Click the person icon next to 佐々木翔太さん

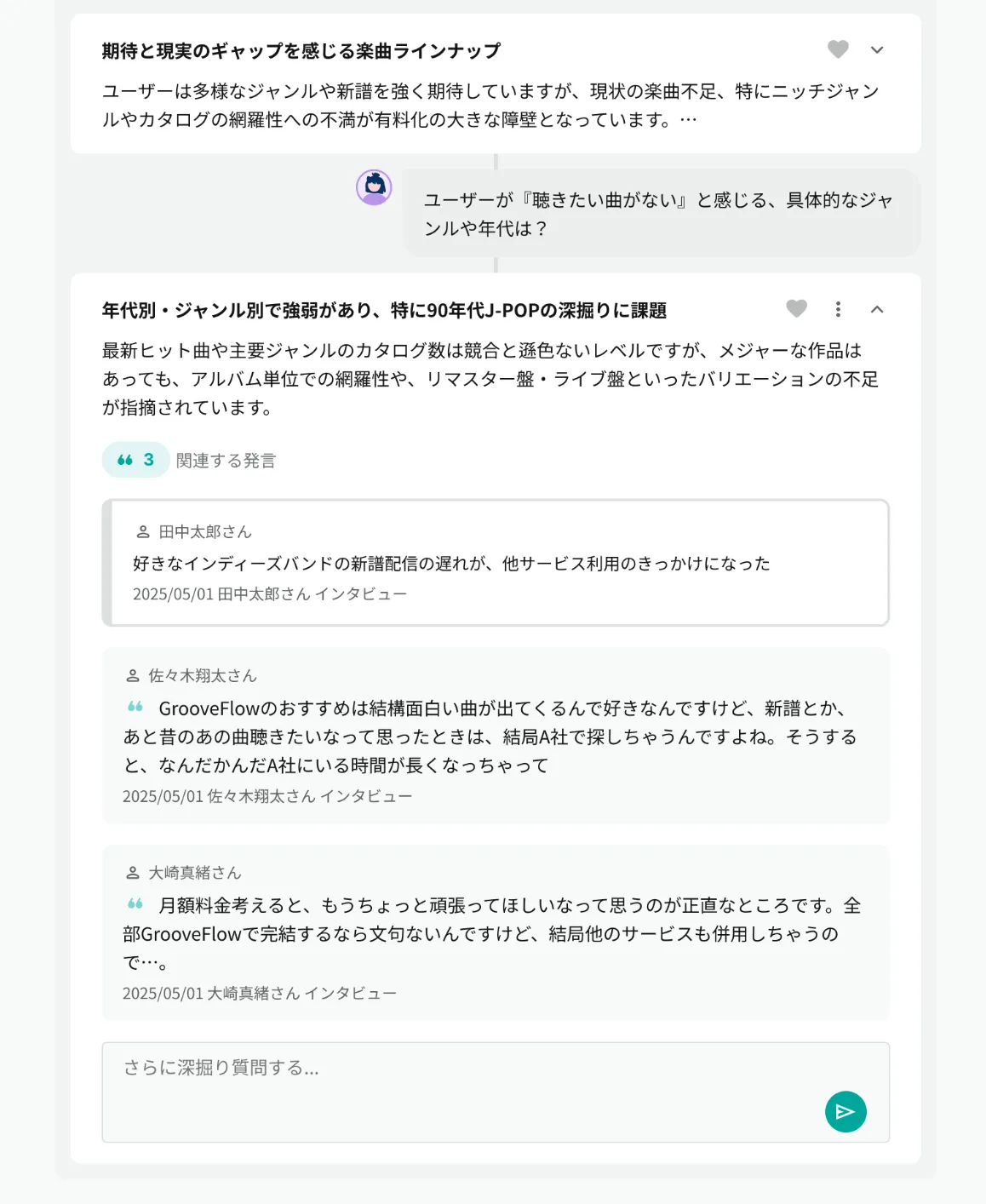[133, 676]
